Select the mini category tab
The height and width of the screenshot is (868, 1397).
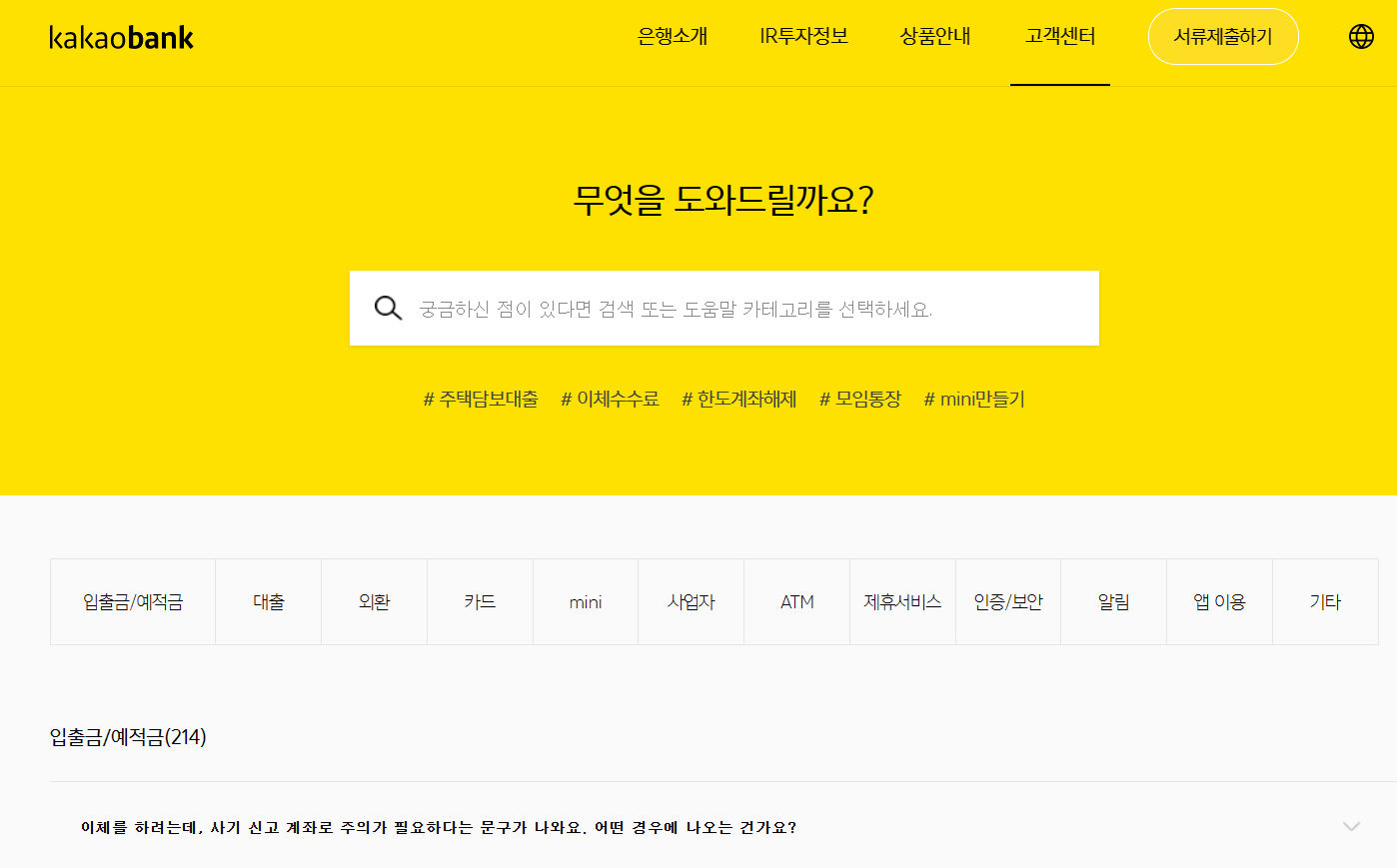(585, 601)
